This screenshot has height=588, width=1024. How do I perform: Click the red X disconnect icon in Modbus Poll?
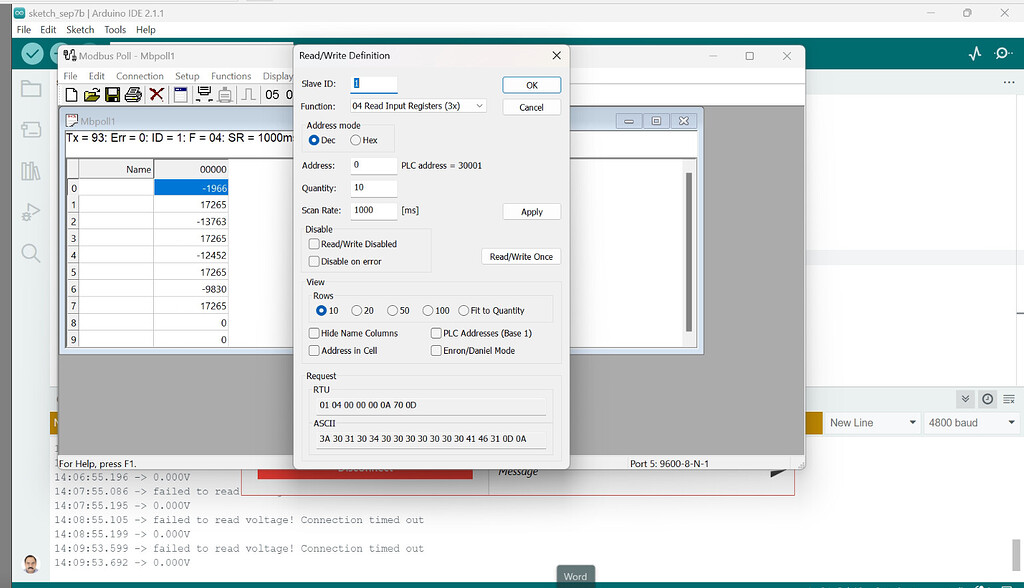click(x=156, y=94)
